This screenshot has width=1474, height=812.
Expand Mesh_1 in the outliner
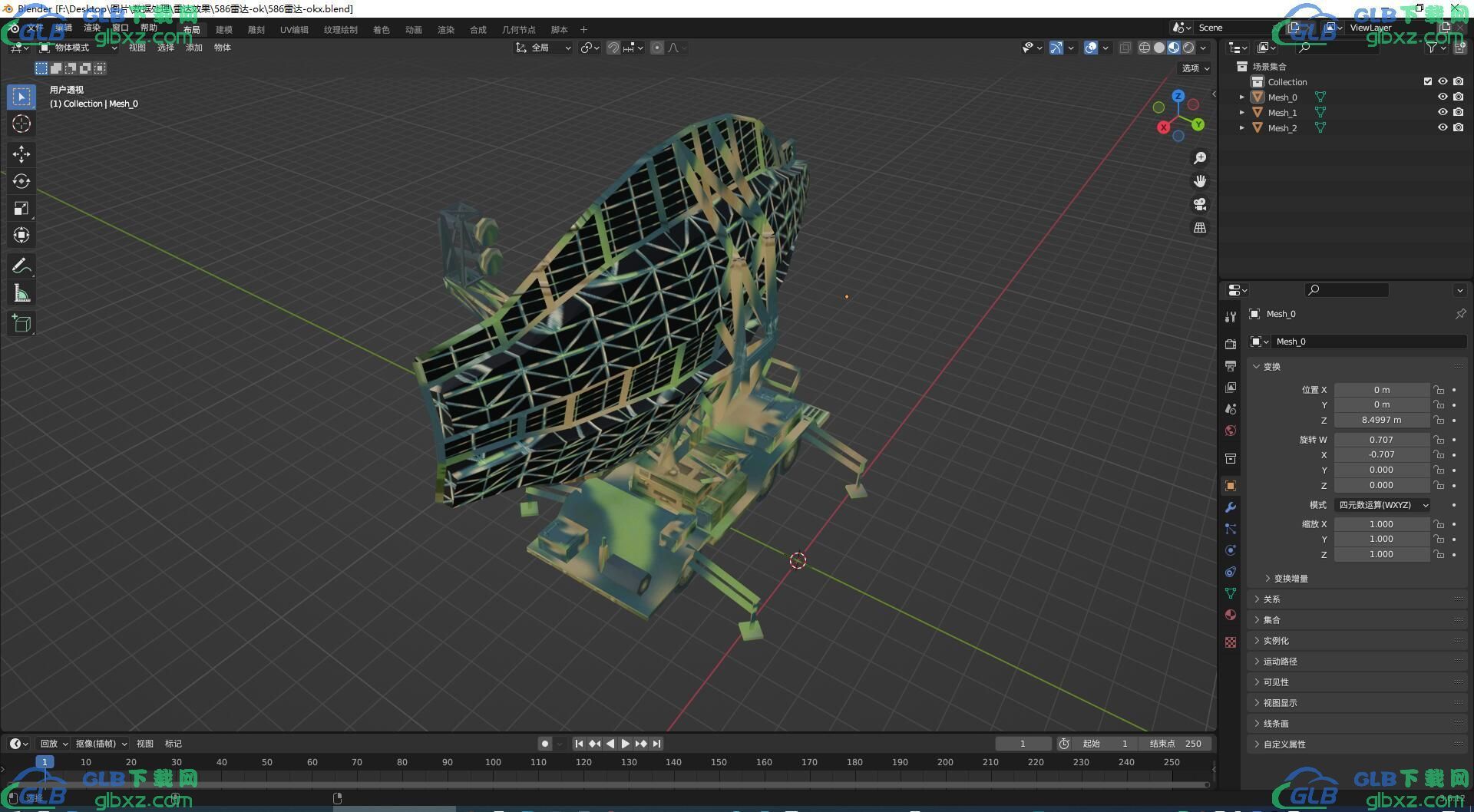click(1241, 113)
